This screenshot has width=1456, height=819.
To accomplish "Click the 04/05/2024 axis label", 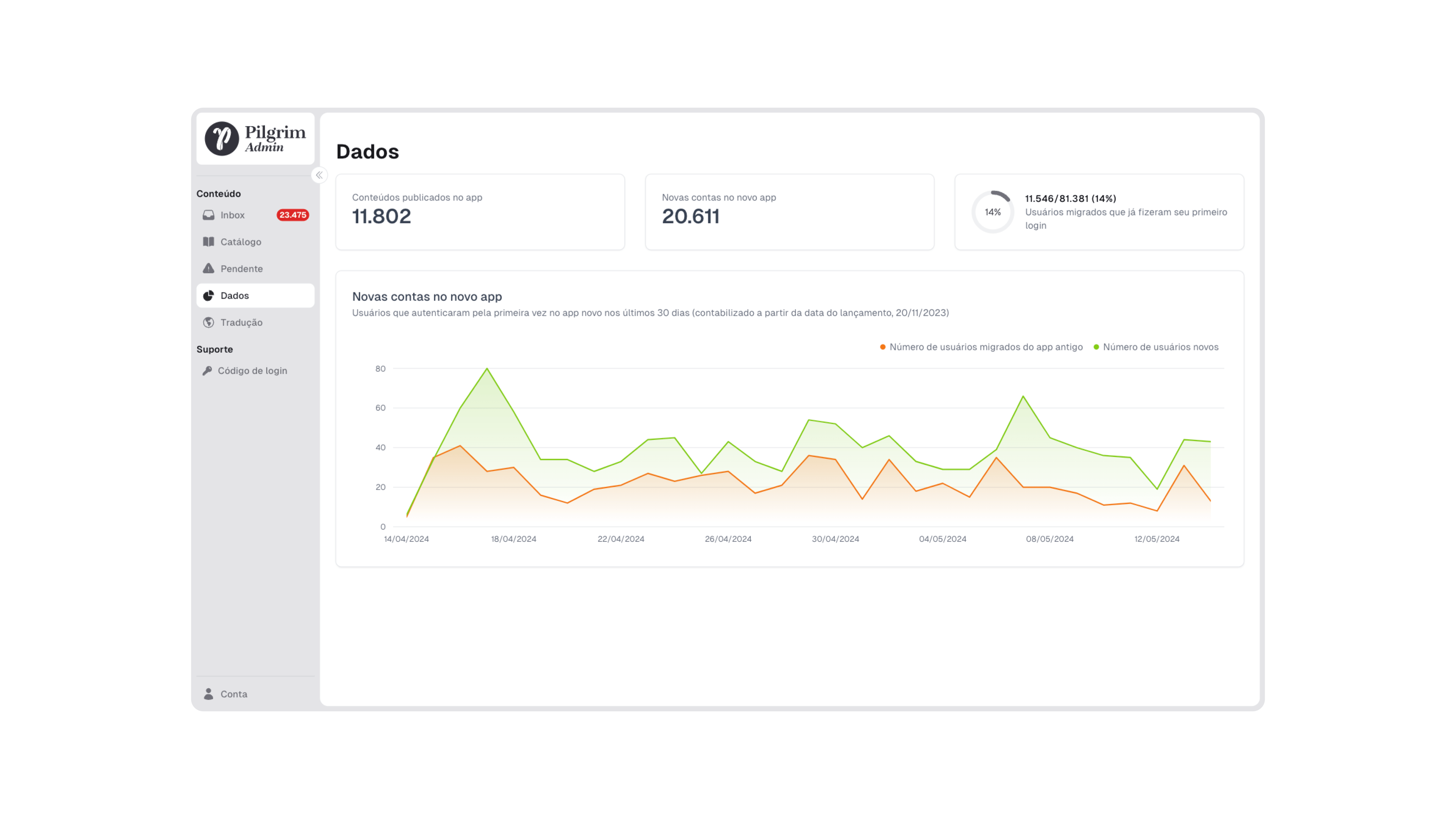I will tap(942, 539).
